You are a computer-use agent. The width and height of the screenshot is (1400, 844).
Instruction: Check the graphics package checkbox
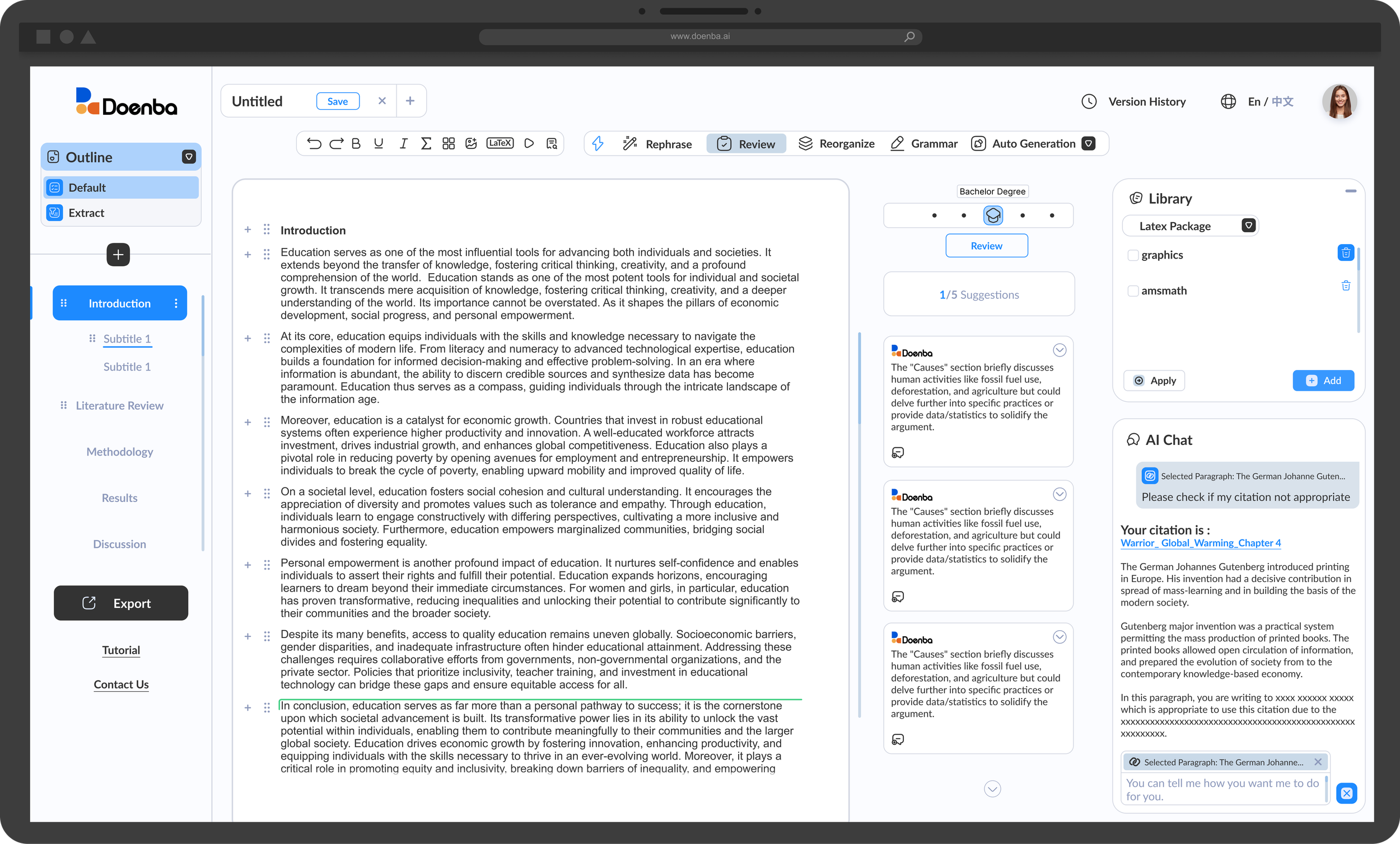(1133, 255)
